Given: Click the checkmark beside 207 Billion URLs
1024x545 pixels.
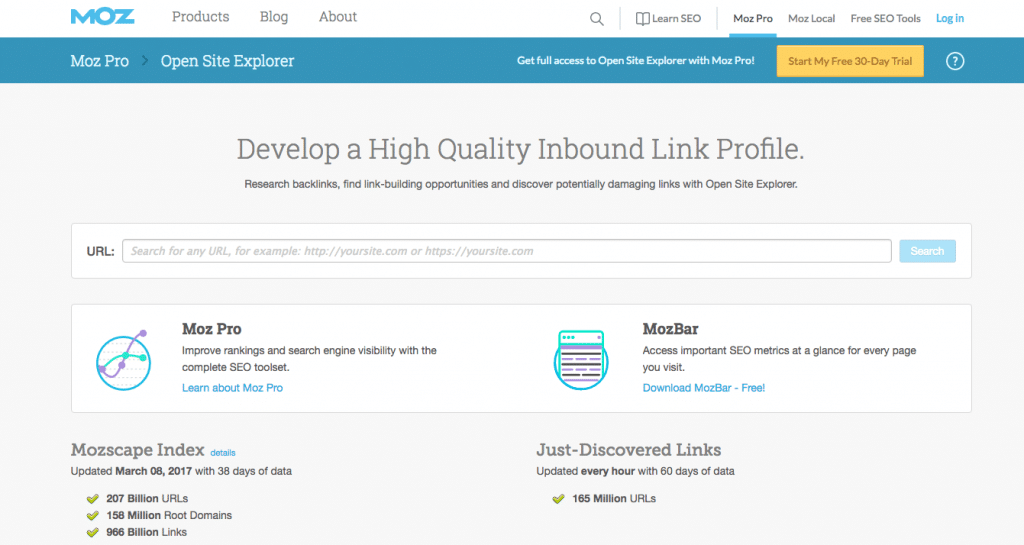Looking at the screenshot, I should [93, 499].
